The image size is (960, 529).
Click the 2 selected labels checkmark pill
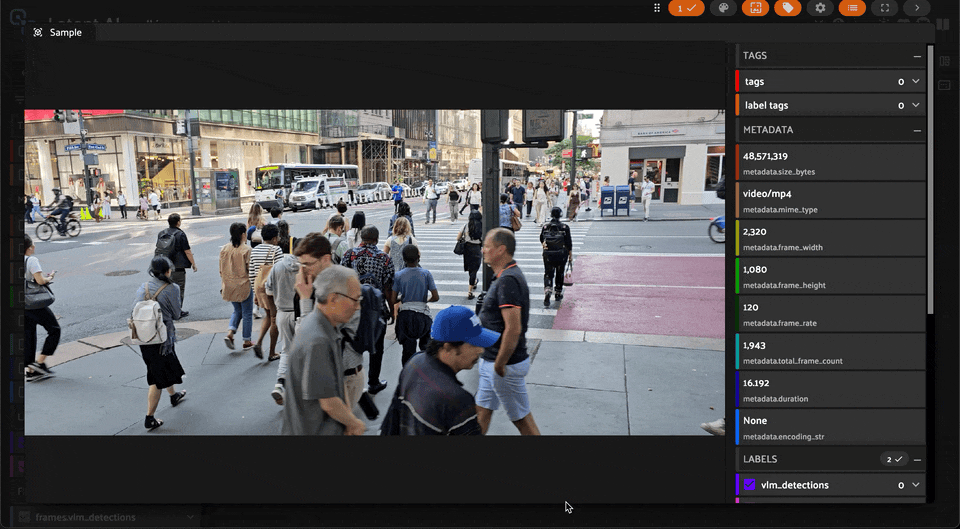893,459
